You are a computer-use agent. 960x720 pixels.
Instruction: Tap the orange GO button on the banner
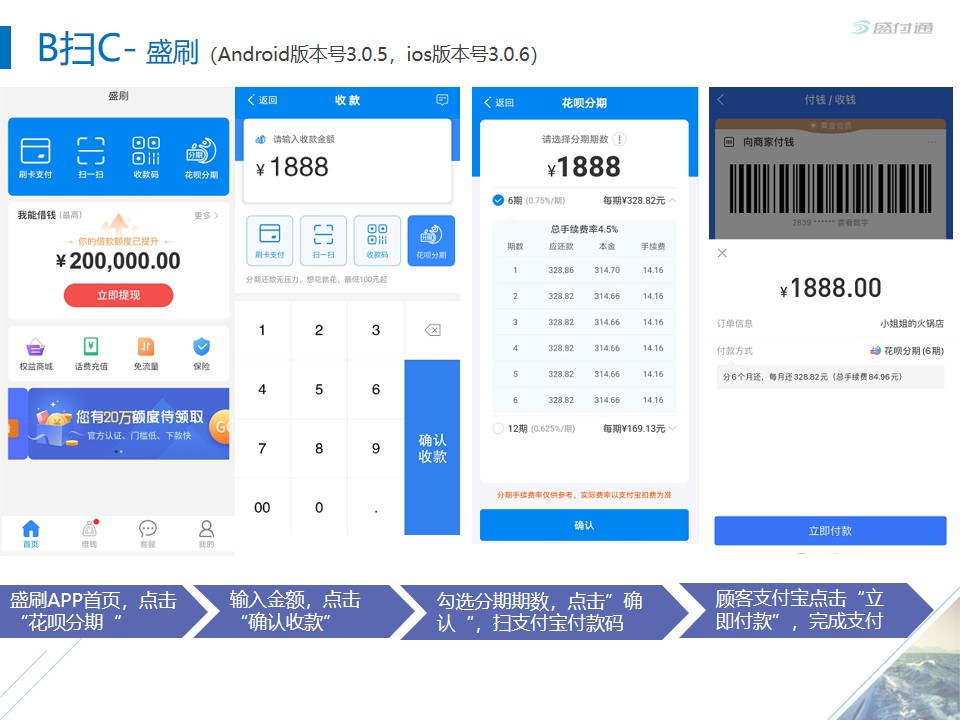click(220, 426)
